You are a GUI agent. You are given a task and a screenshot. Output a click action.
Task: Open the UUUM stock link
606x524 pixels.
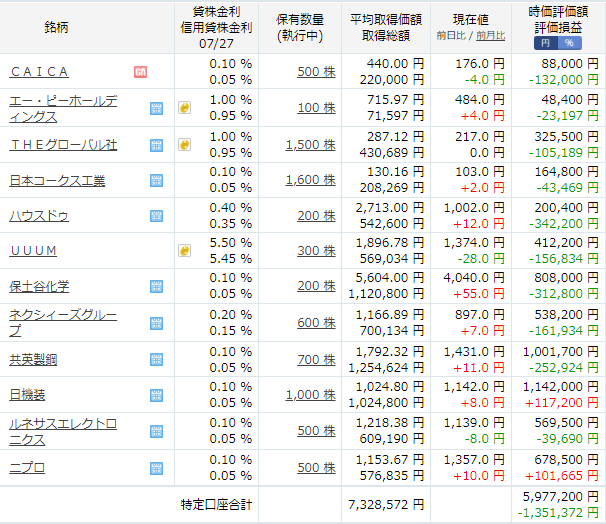(33, 251)
